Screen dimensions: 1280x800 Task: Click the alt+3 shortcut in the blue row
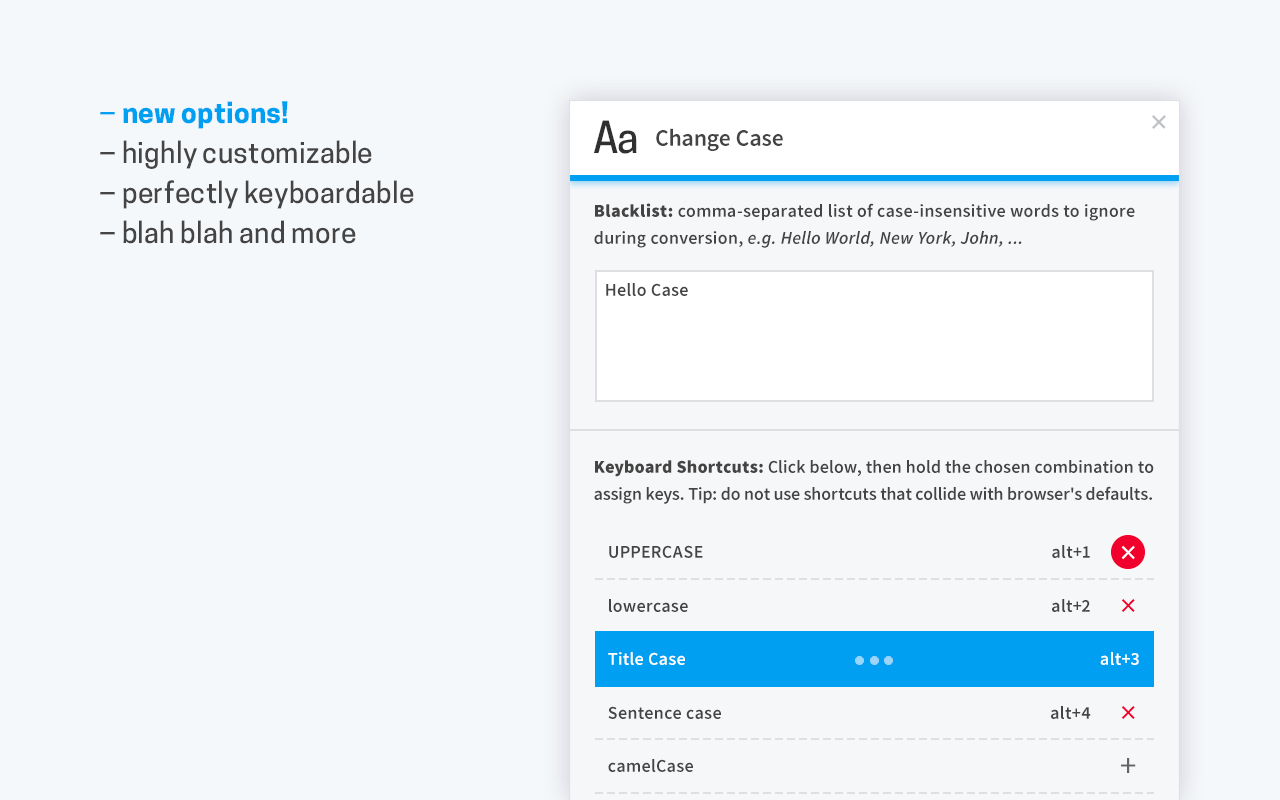pos(1119,659)
